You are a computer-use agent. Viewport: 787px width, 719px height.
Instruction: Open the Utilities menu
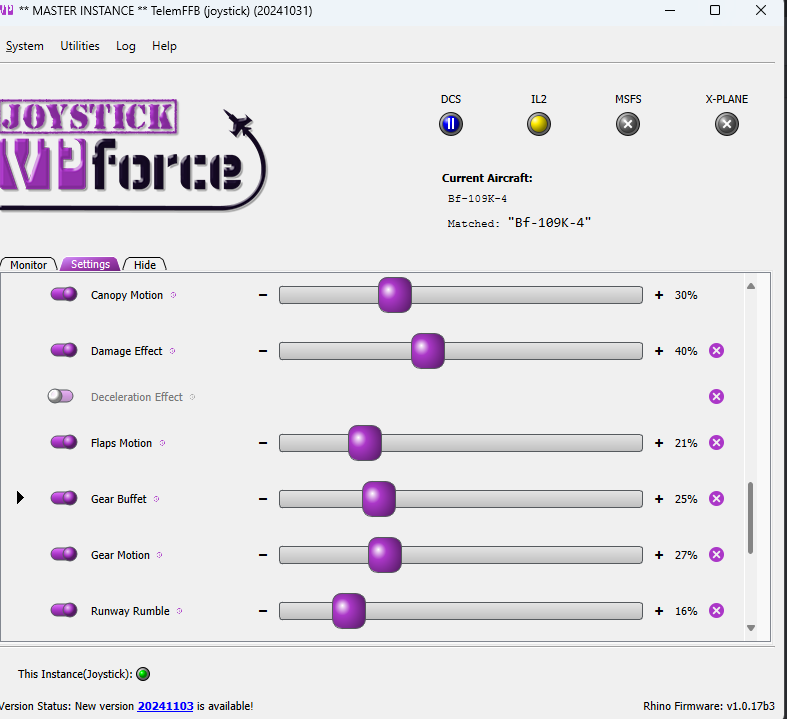80,46
